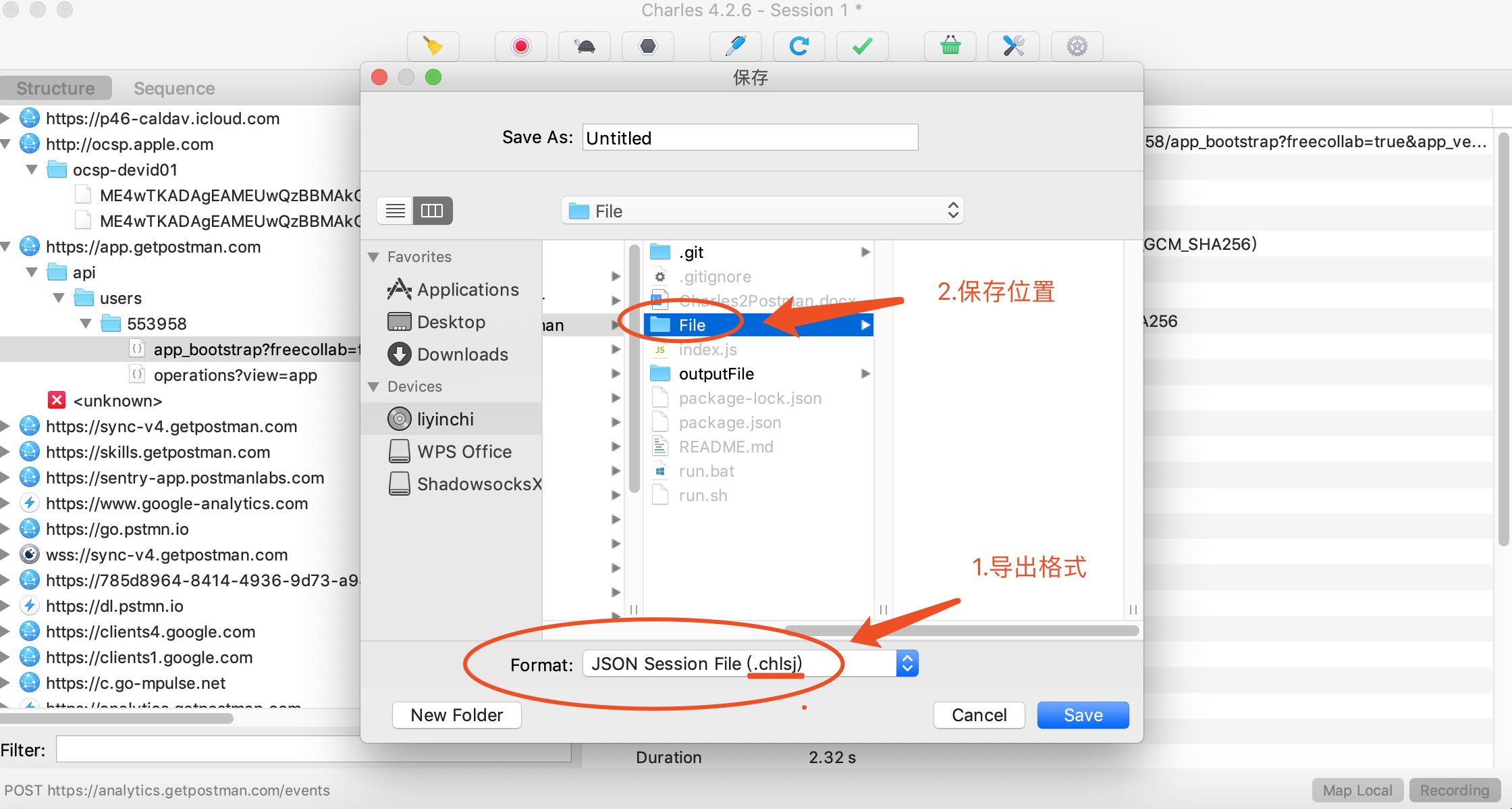This screenshot has height=809, width=1512.
Task: Click the New Folder button
Action: tap(456, 715)
